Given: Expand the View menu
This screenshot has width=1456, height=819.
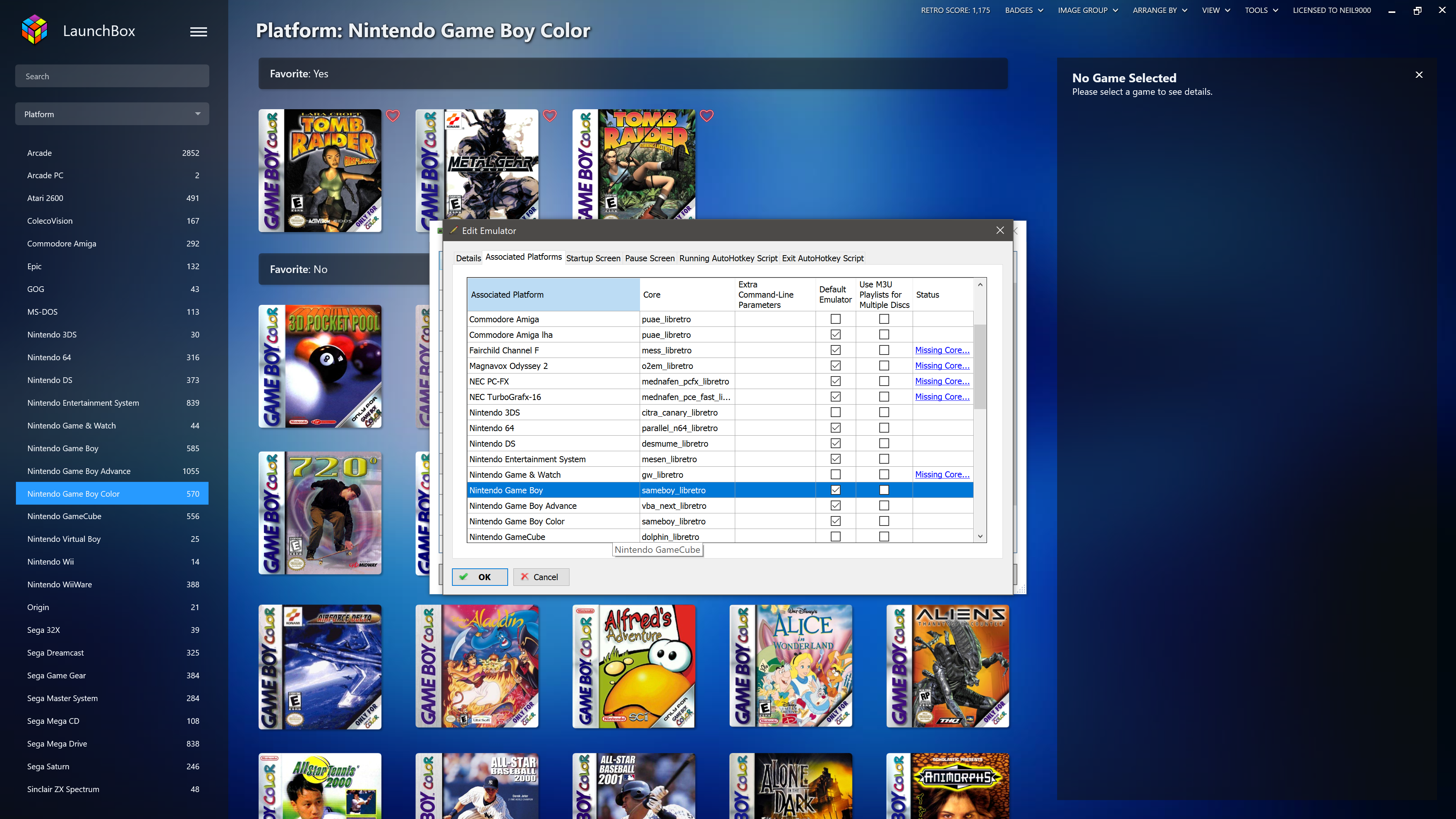Looking at the screenshot, I should 1216,10.
